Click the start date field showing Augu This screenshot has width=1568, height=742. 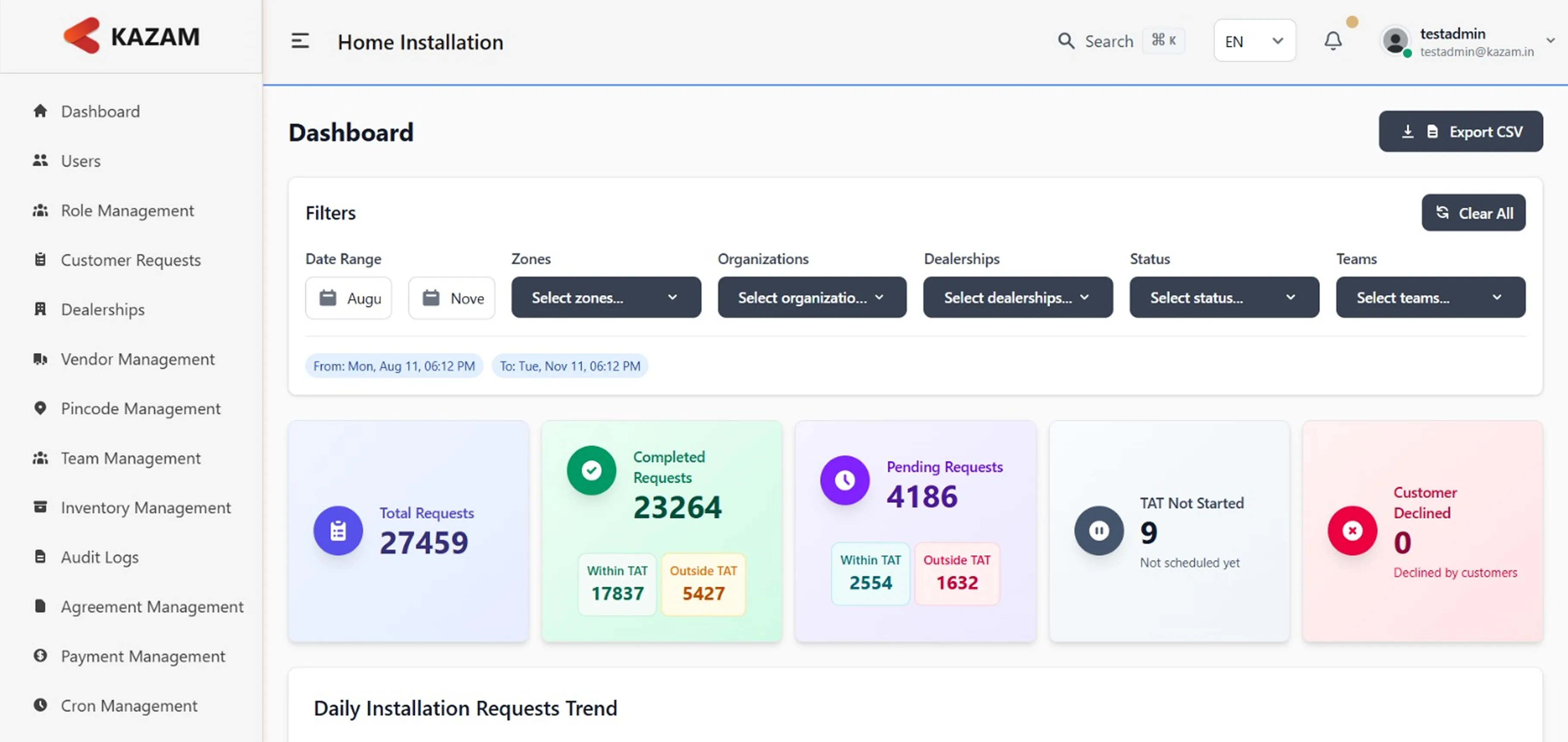tap(349, 298)
